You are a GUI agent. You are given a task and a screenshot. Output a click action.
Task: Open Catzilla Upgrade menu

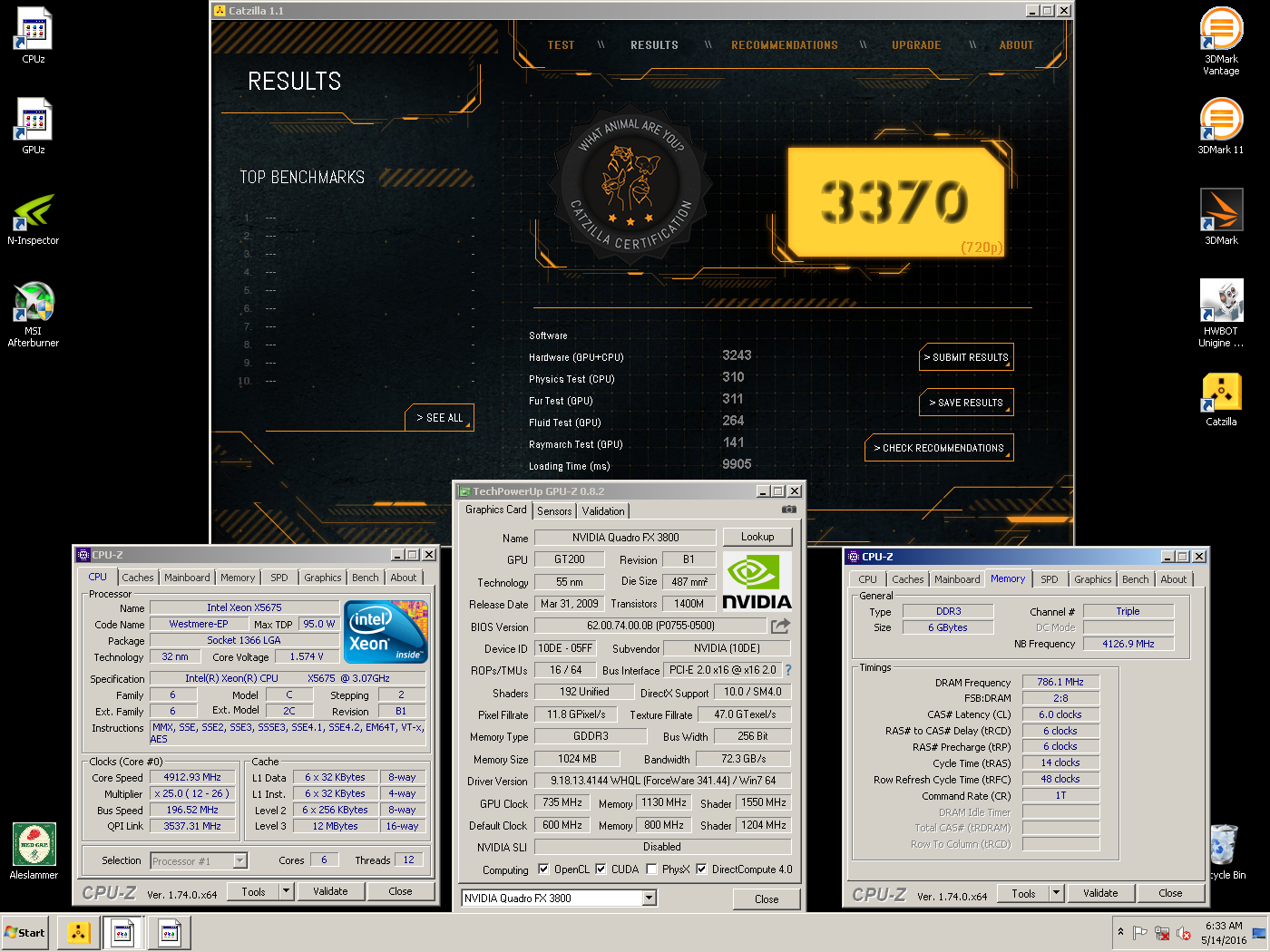point(916,45)
